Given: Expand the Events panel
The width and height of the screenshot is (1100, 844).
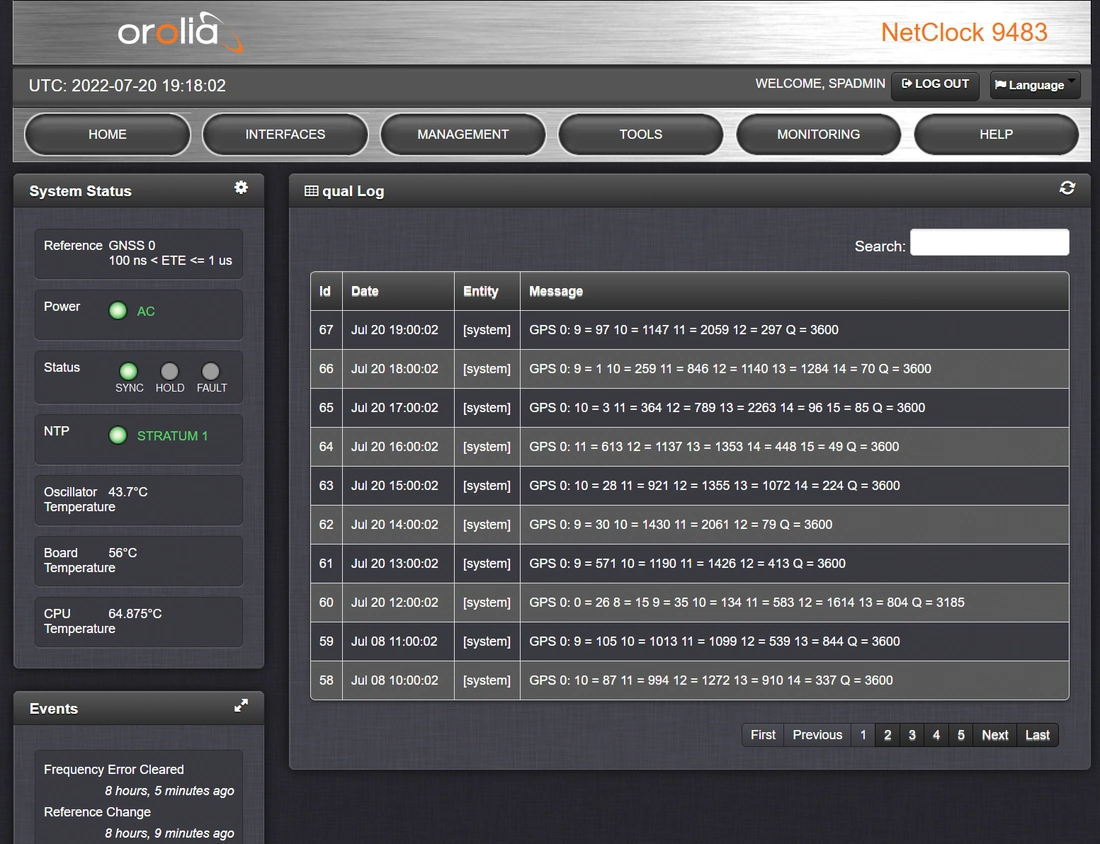Looking at the screenshot, I should point(241,706).
